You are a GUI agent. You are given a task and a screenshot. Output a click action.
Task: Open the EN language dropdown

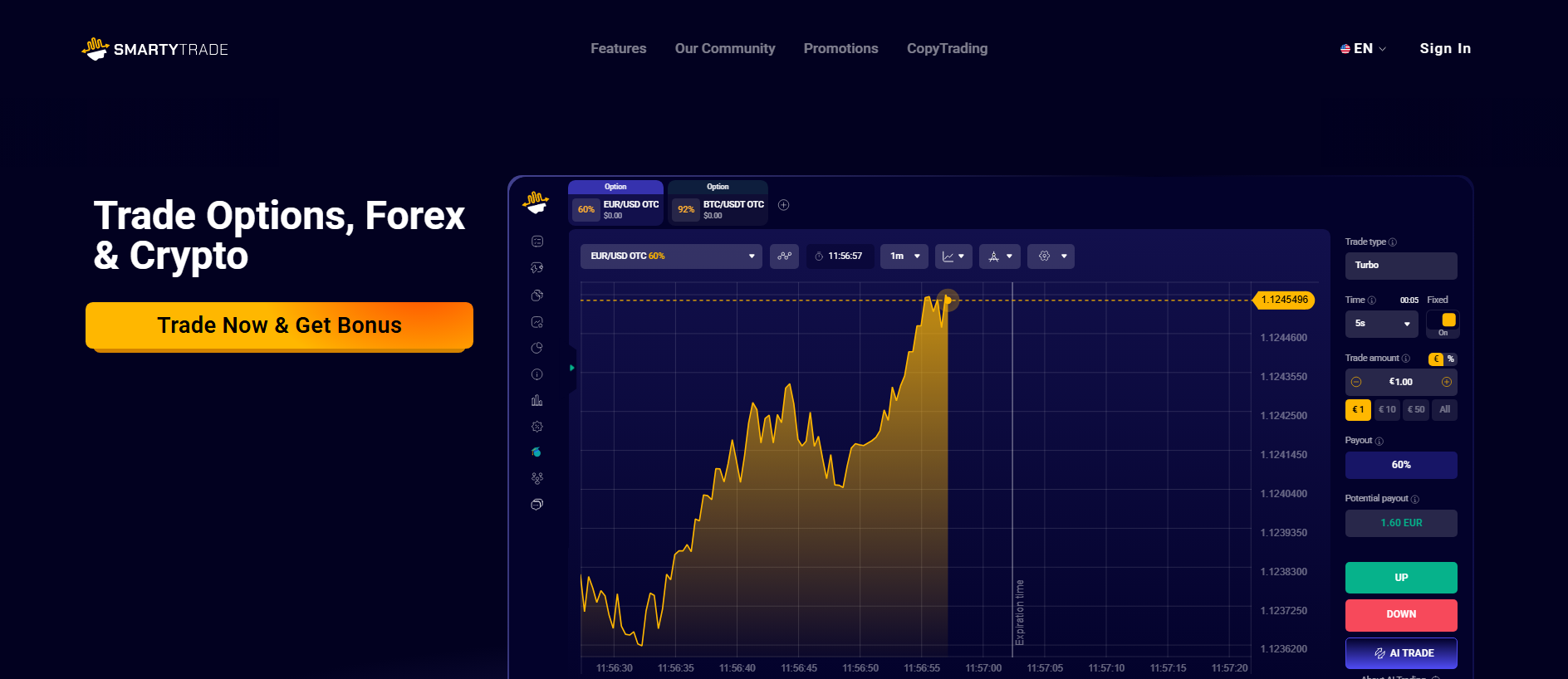(x=1364, y=49)
